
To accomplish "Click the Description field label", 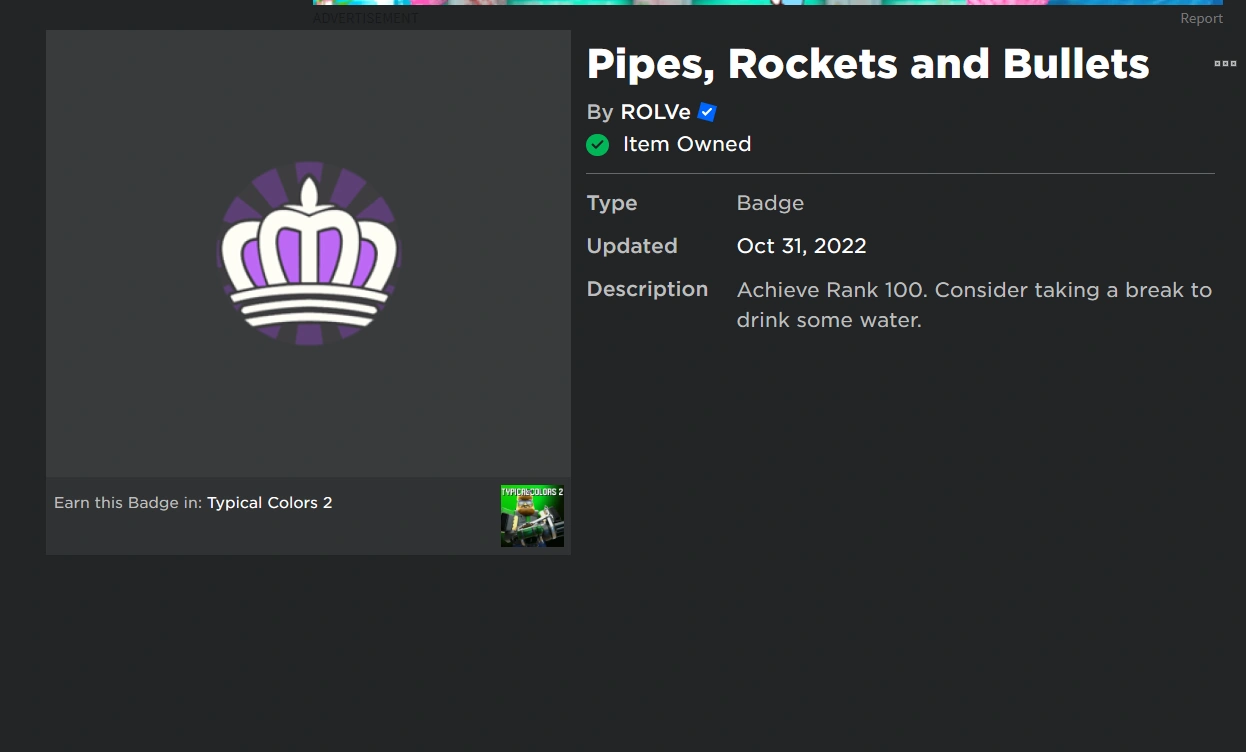I will [647, 289].
